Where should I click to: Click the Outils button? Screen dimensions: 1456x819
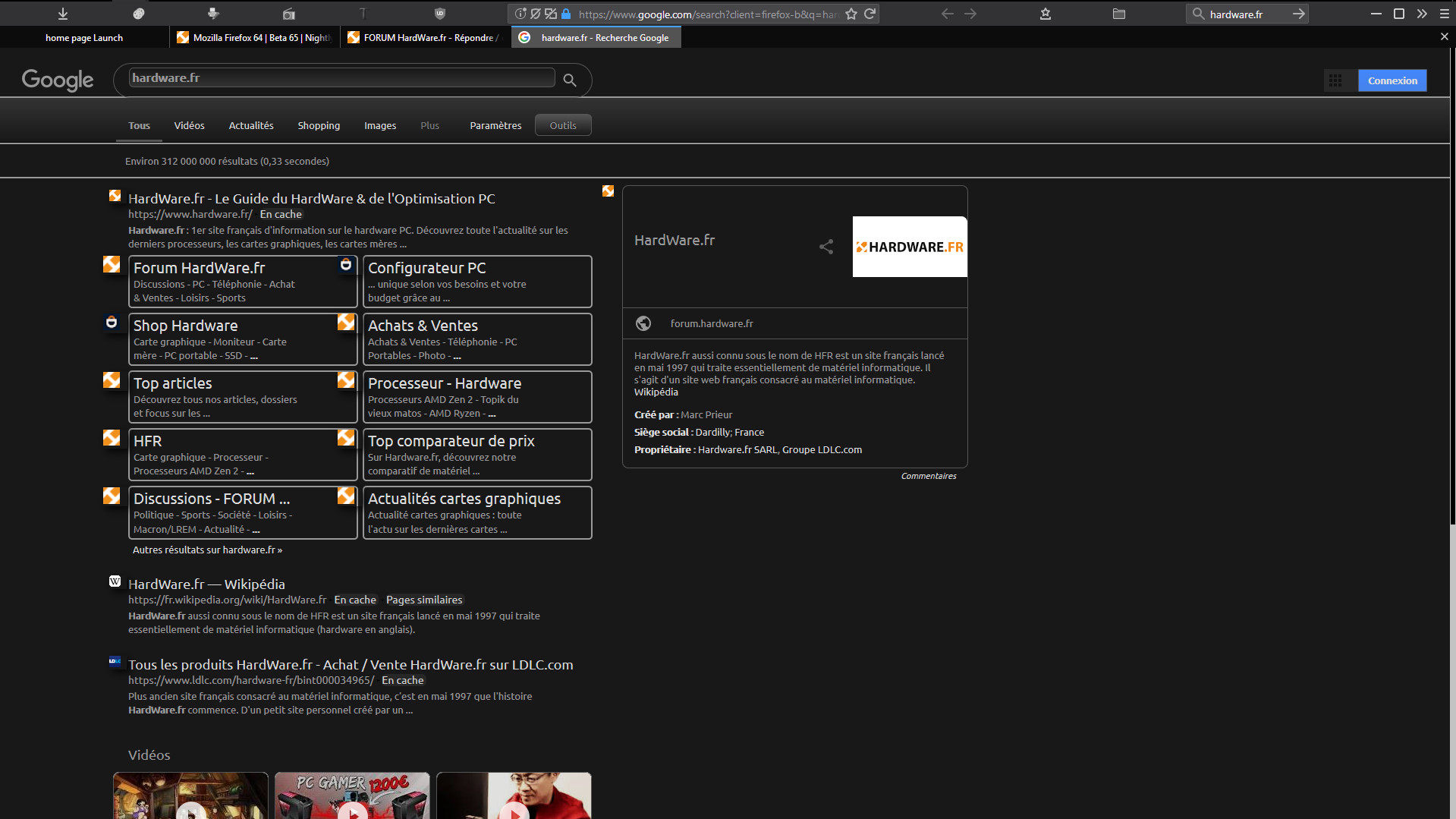pos(563,125)
